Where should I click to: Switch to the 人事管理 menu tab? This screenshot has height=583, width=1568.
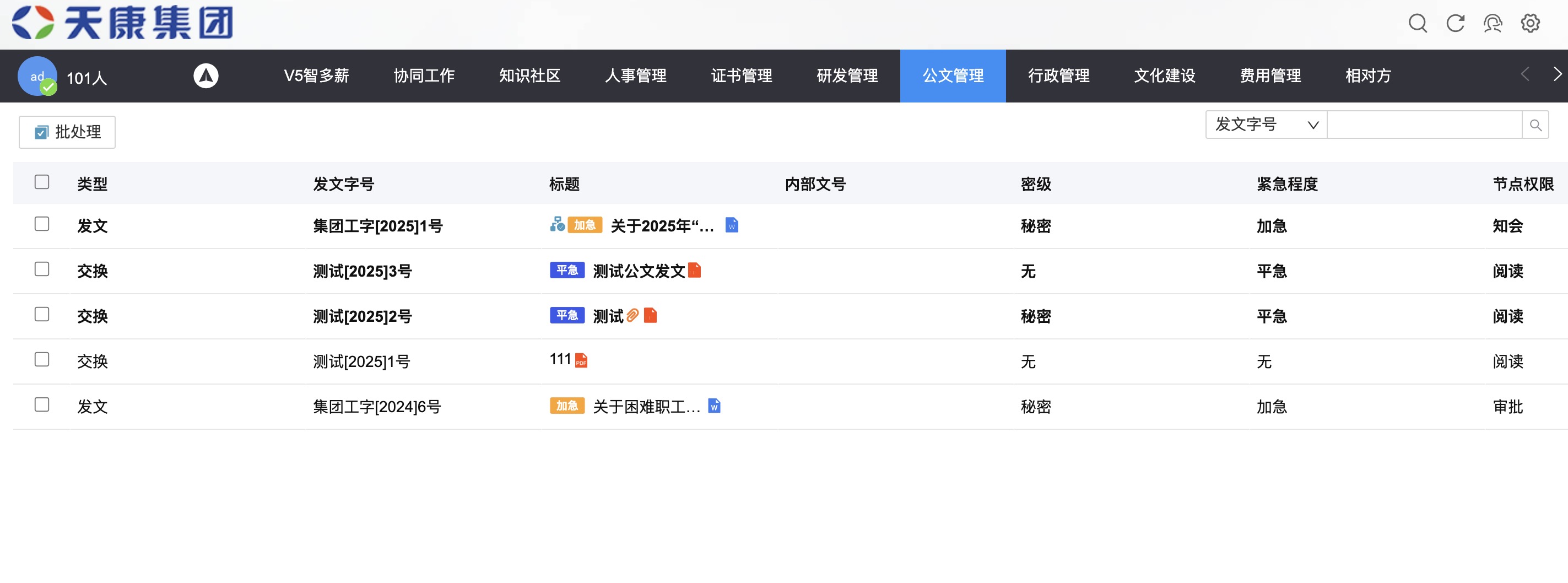pyautogui.click(x=635, y=76)
